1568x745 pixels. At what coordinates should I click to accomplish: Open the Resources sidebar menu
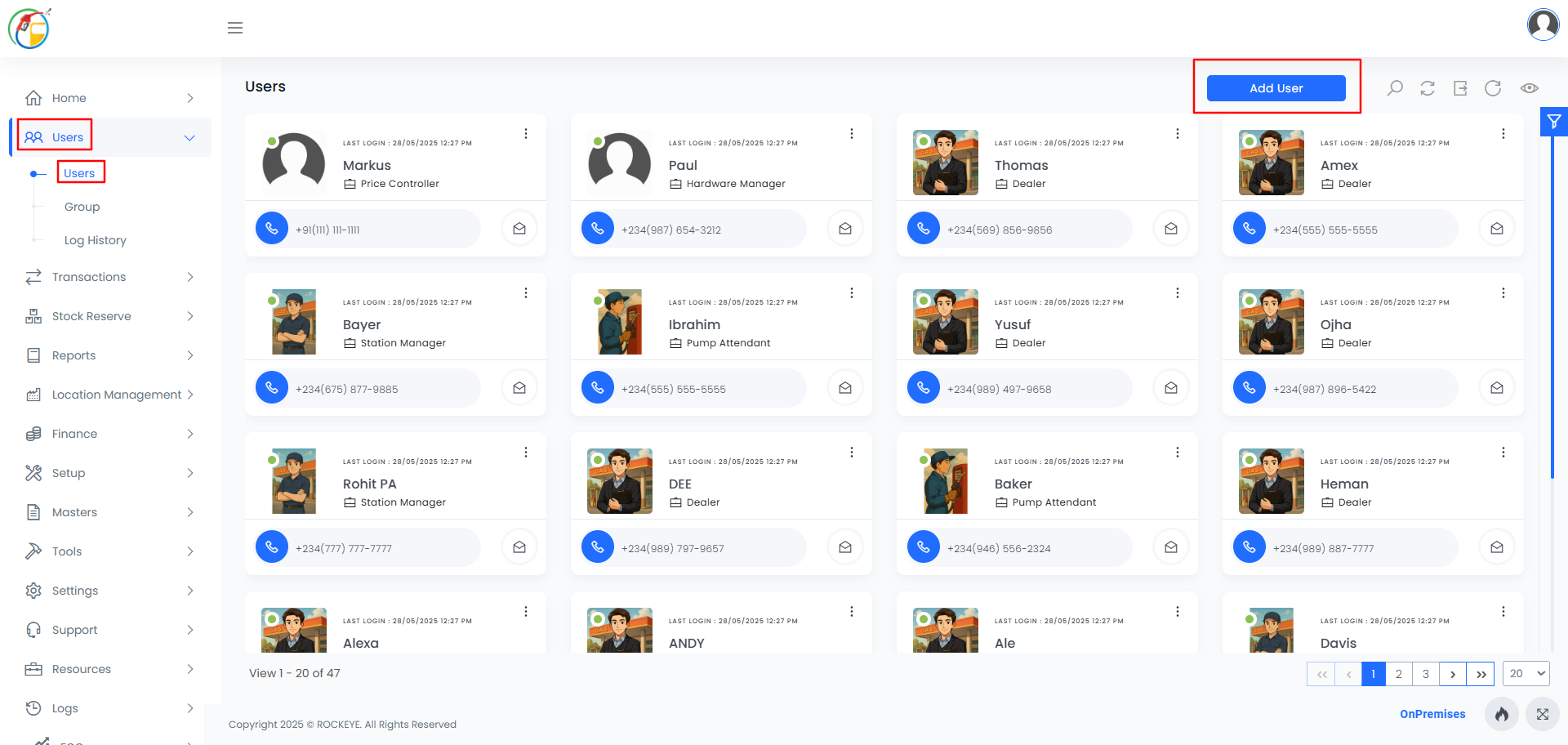[x=110, y=669]
